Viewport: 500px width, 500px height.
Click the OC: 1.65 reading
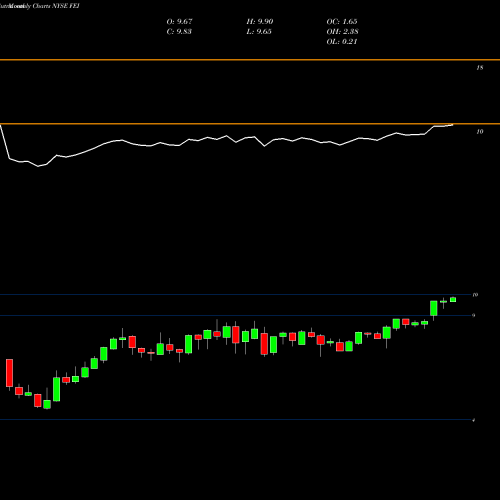pyautogui.click(x=342, y=22)
